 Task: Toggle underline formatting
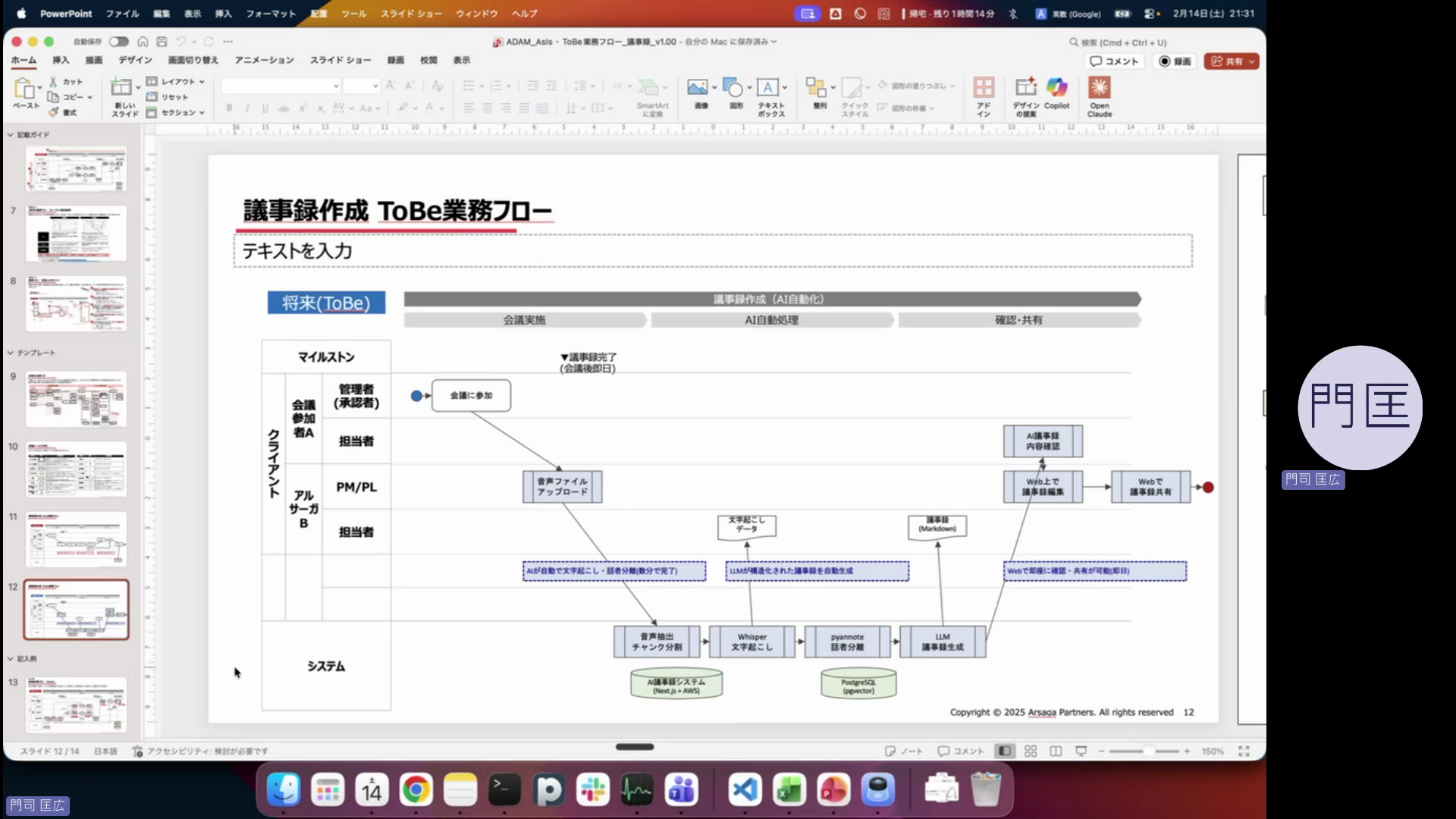[x=264, y=108]
